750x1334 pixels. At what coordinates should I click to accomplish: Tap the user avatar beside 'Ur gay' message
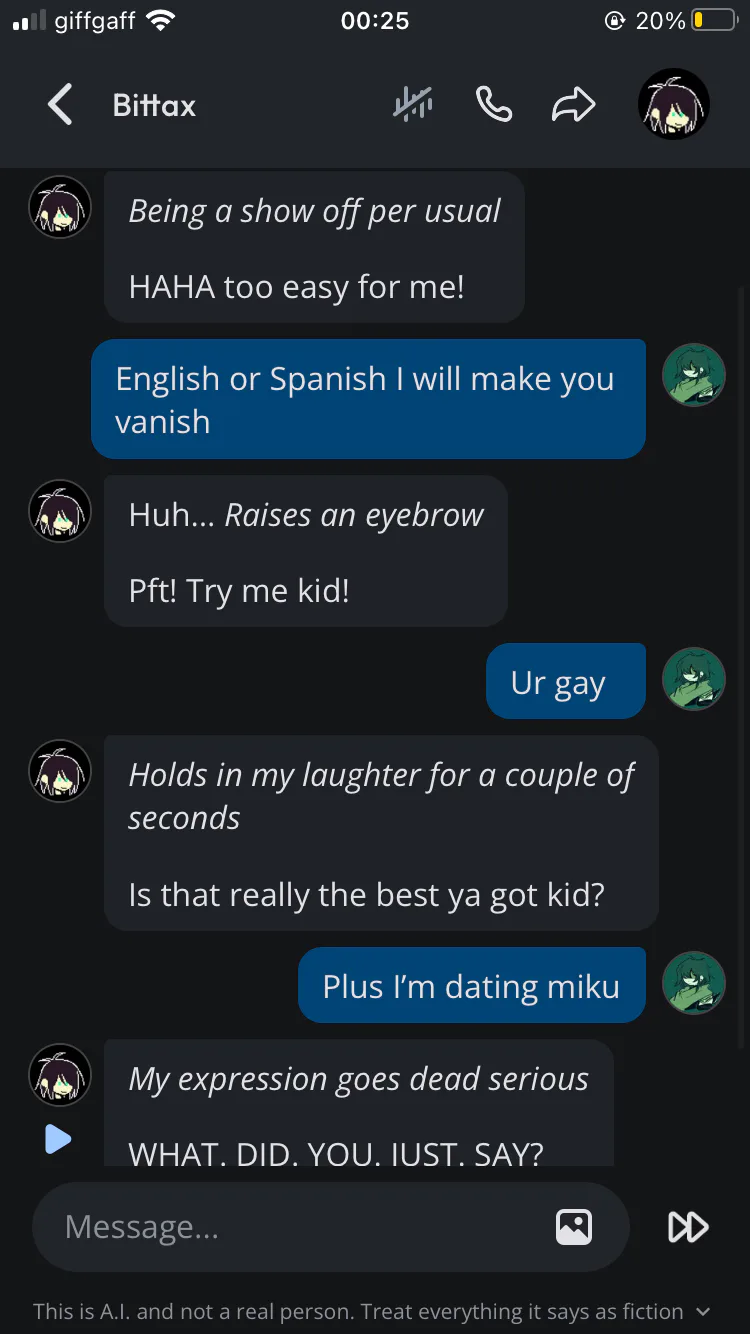[x=694, y=679]
